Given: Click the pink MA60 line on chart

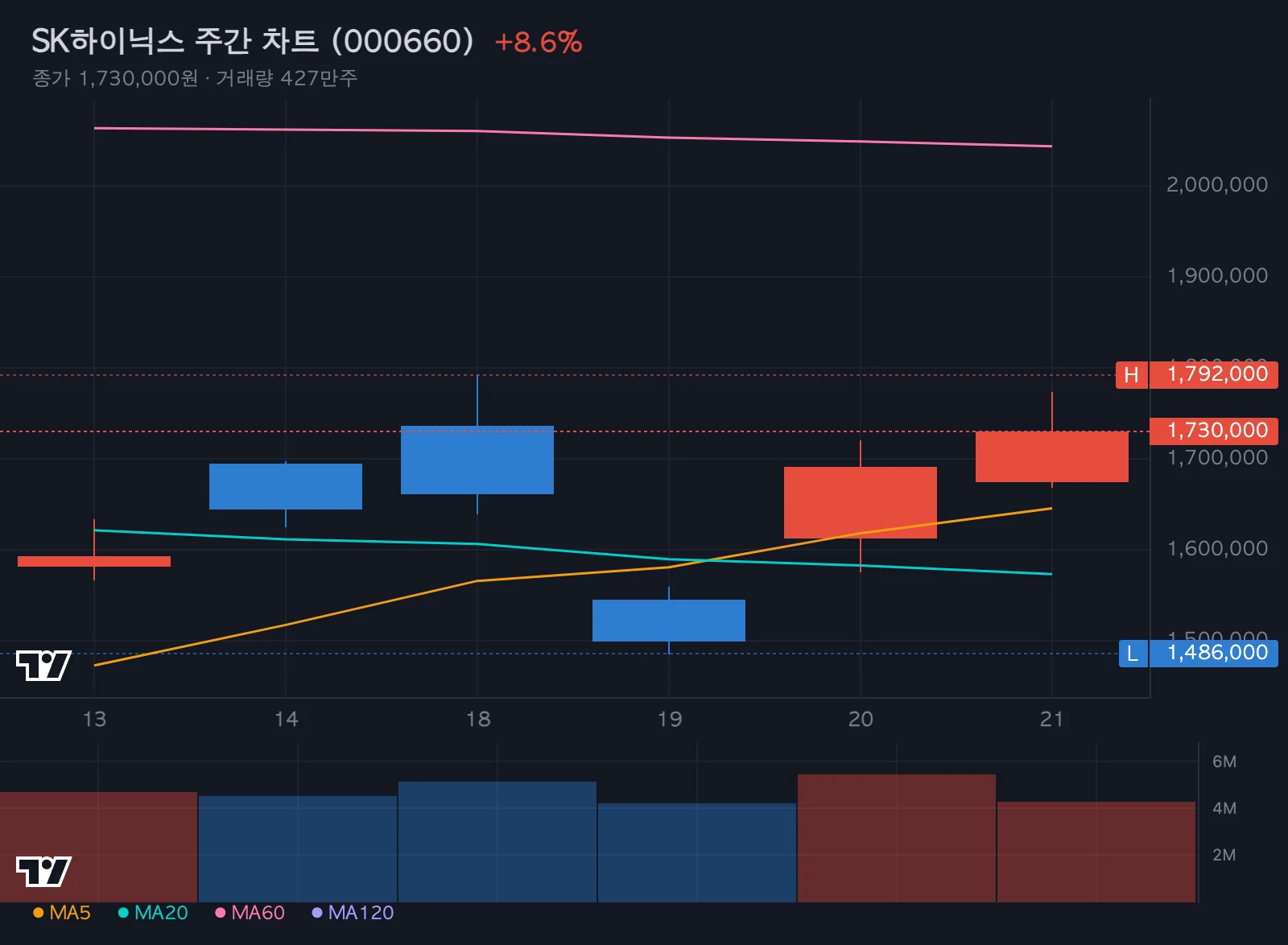Looking at the screenshot, I should click(573, 134).
